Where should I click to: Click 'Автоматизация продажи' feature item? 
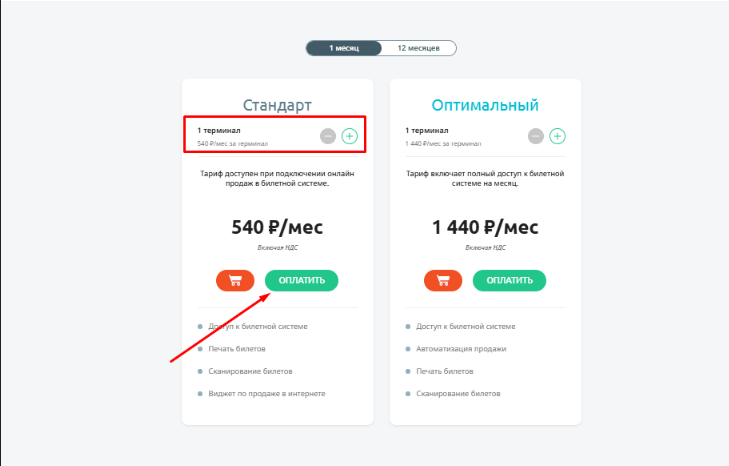tap(461, 349)
